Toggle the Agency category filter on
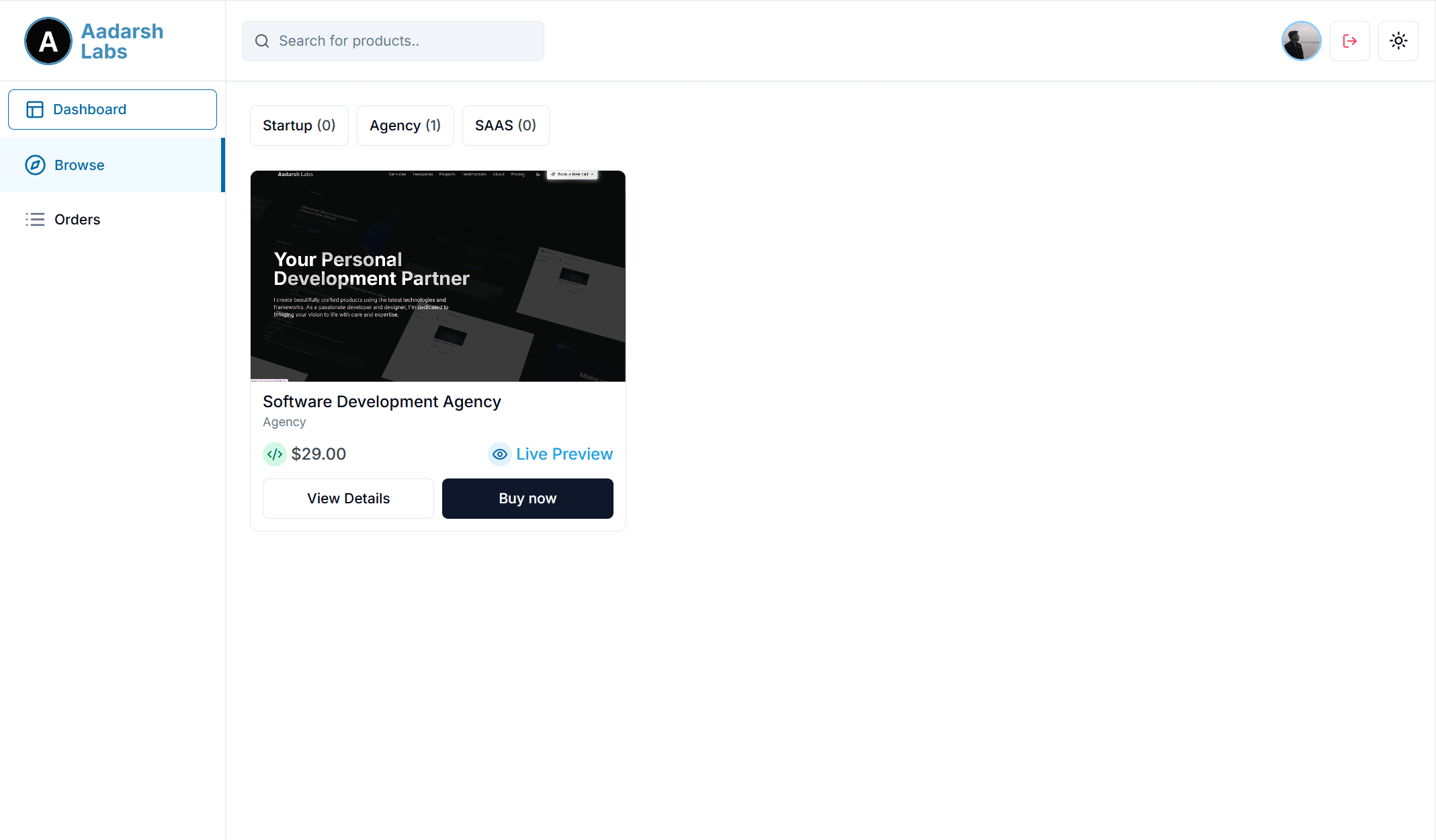The height and width of the screenshot is (840, 1436). coord(404,125)
